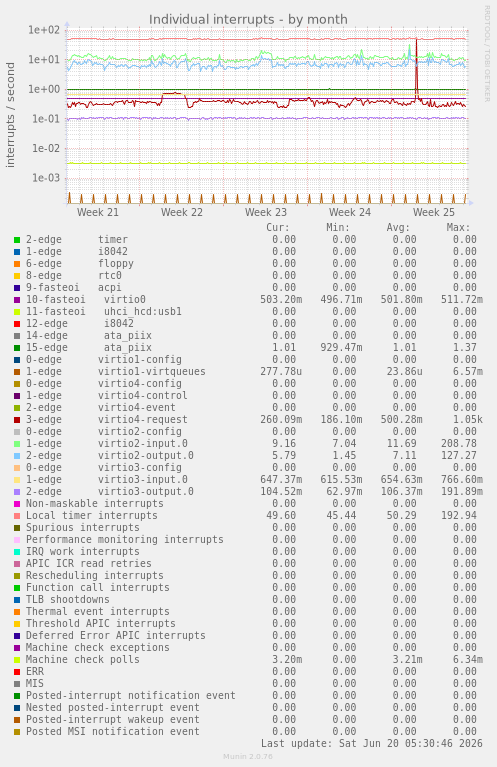Click the graph title Individual interrupts - by month
Viewport: 497px width, 767px height.
[x=248, y=20]
